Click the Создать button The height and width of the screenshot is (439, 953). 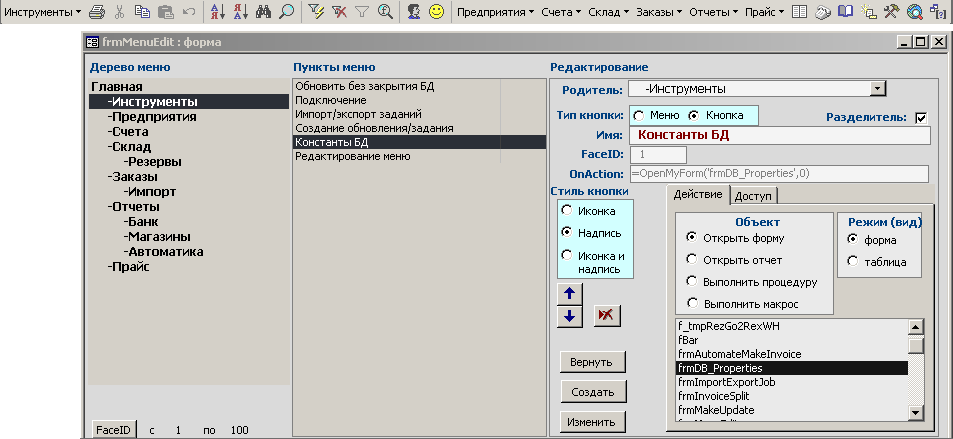[593, 392]
